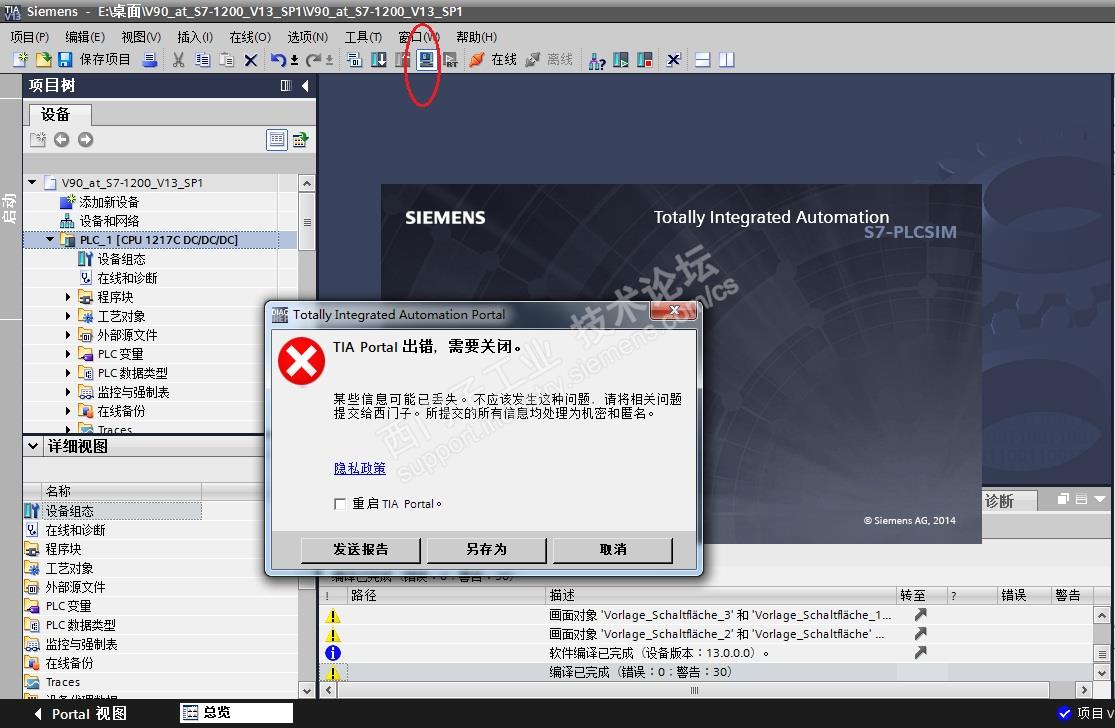Open 帮助(H) menu
Image resolution: width=1115 pixels, height=728 pixels.
point(476,37)
